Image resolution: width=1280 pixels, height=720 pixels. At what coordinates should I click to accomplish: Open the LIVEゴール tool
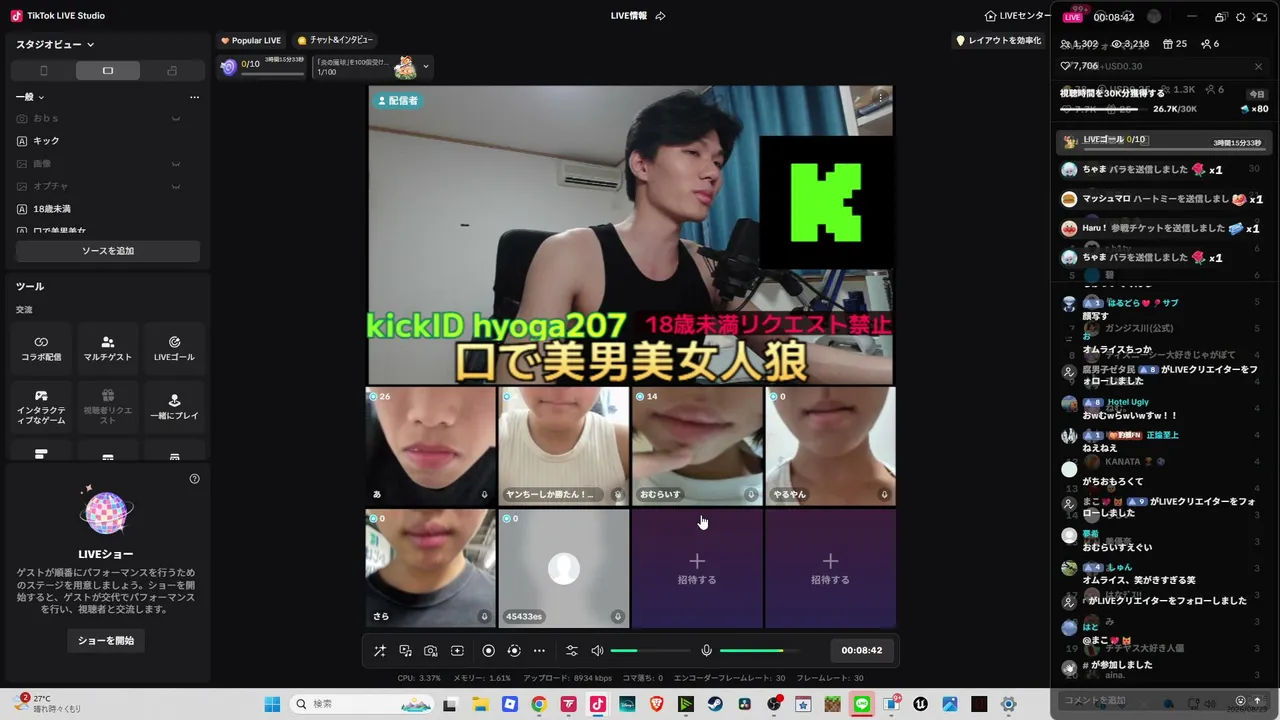coord(174,348)
